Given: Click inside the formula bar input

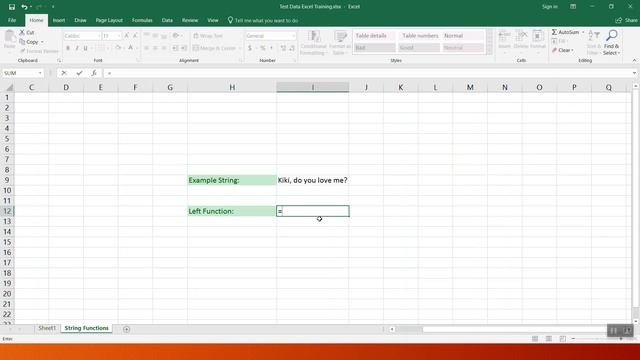Looking at the screenshot, I should click(367, 73).
